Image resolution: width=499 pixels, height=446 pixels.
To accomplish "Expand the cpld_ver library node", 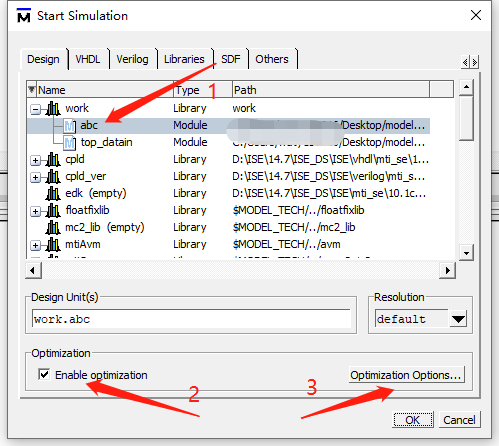I will pyautogui.click(x=35, y=177).
